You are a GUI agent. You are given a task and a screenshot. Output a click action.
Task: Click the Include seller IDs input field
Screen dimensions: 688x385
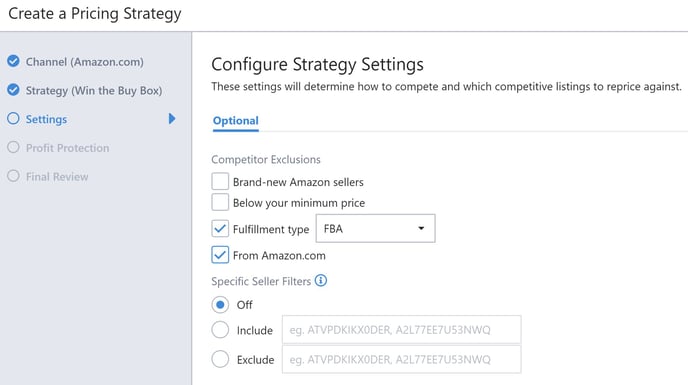pos(401,330)
